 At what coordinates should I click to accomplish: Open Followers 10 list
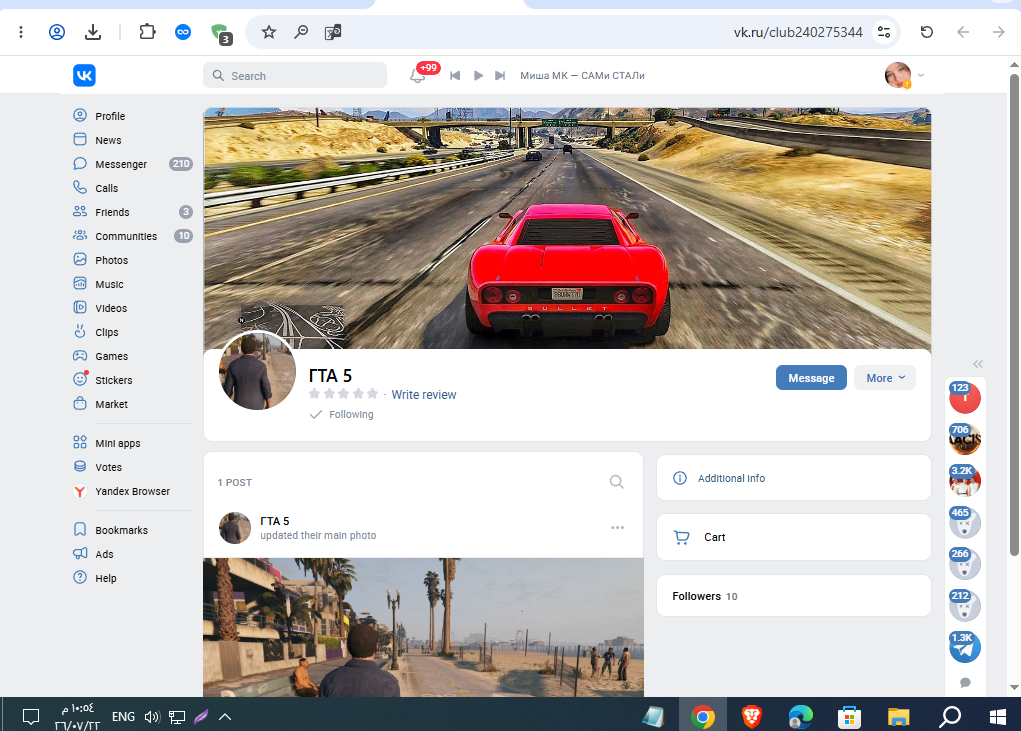(x=794, y=596)
